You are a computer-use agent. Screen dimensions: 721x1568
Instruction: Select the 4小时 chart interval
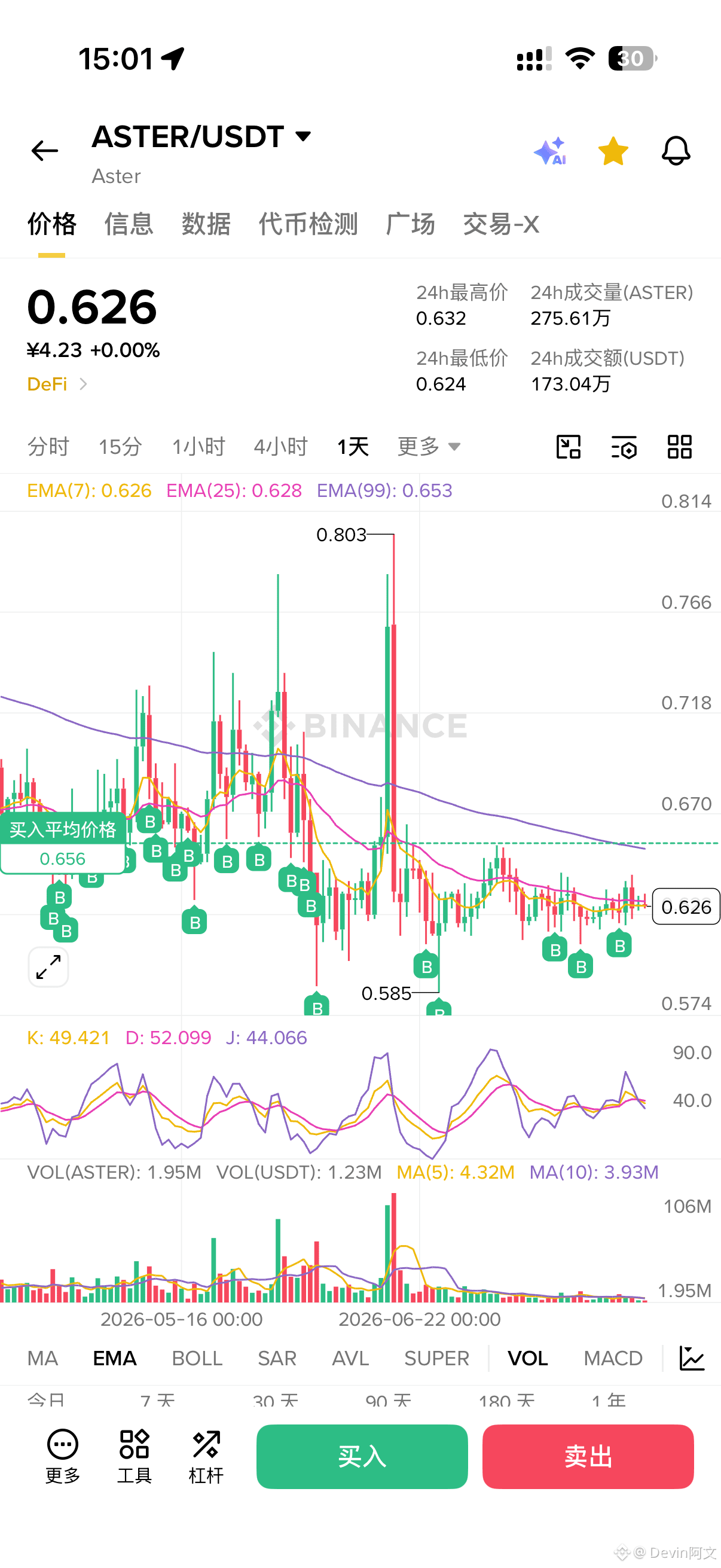pyautogui.click(x=280, y=447)
